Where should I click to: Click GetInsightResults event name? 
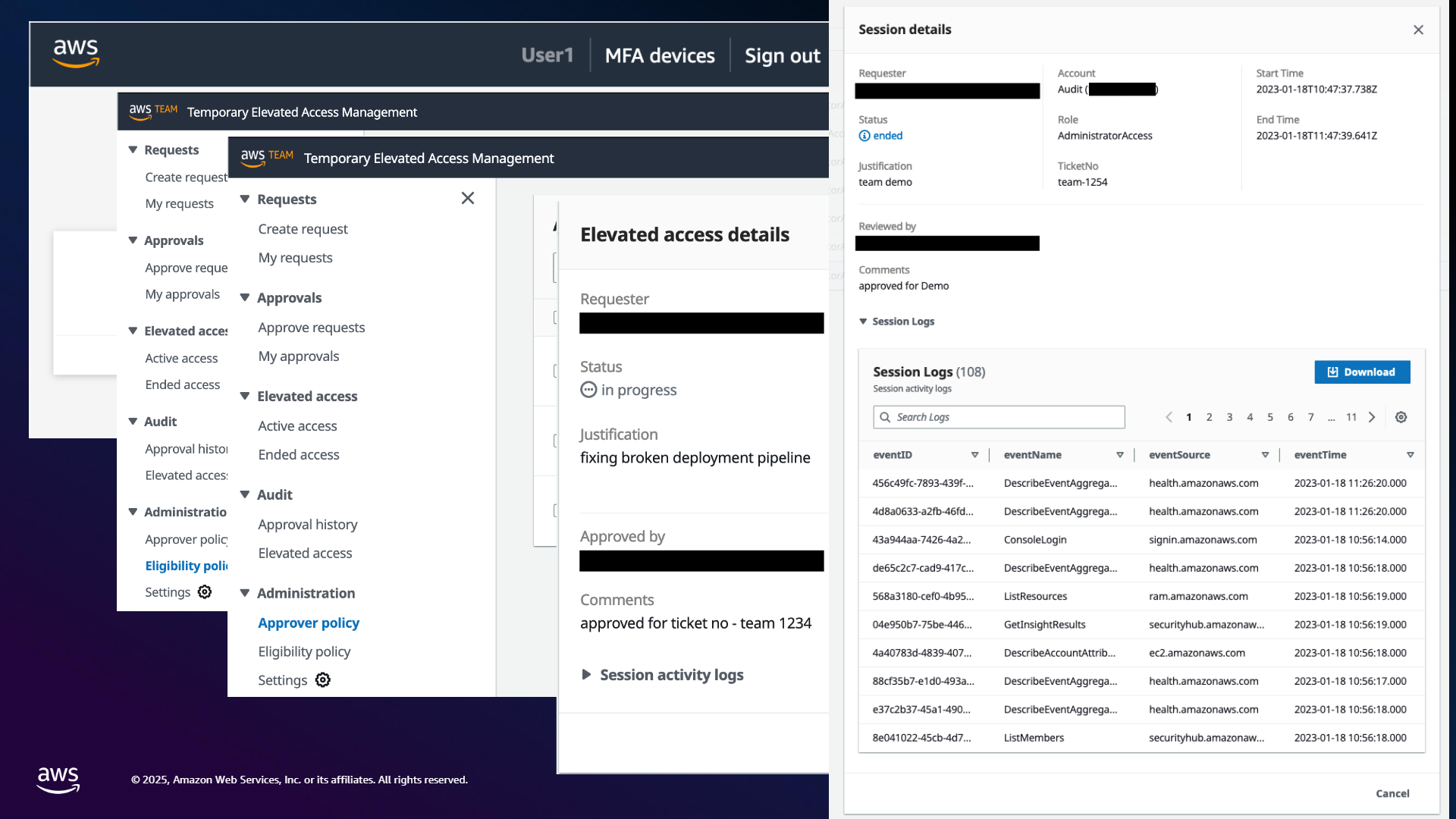pyautogui.click(x=1044, y=625)
